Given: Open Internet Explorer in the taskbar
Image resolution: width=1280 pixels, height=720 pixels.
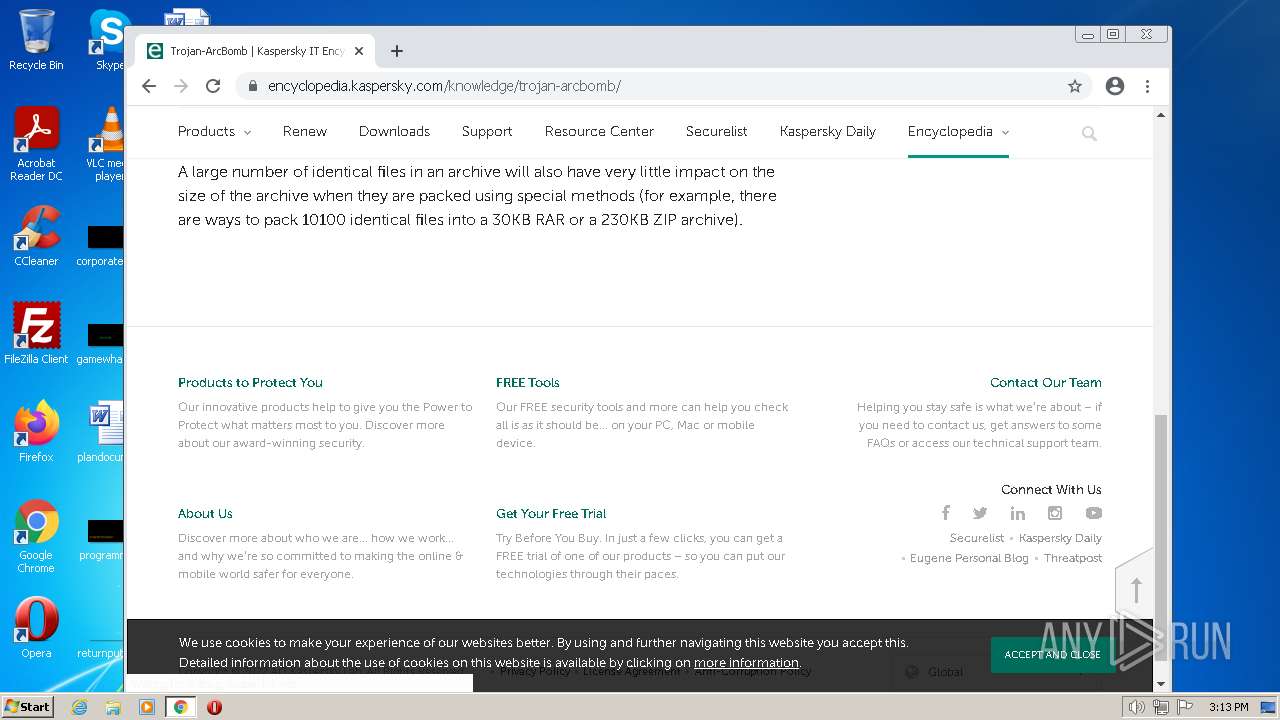Looking at the screenshot, I should 80,707.
